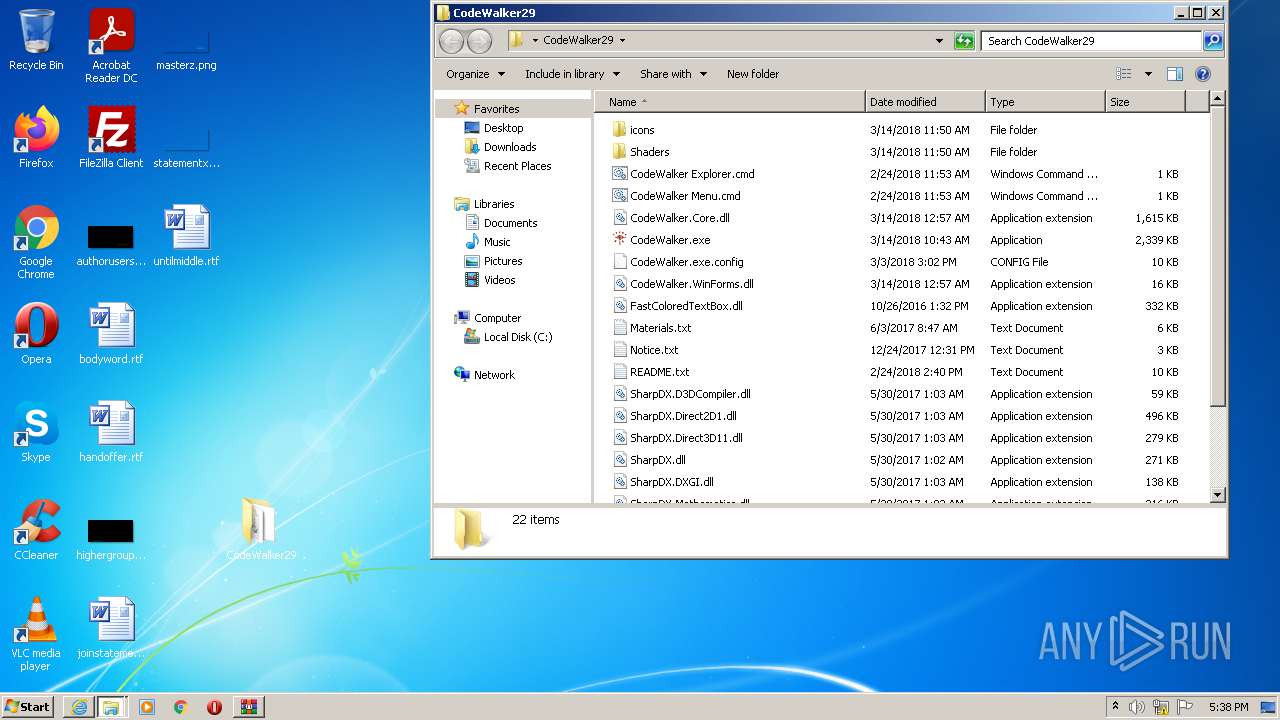Screen dimensions: 1280x720
Task: Select masterz.png on the desktop
Action: point(186,50)
